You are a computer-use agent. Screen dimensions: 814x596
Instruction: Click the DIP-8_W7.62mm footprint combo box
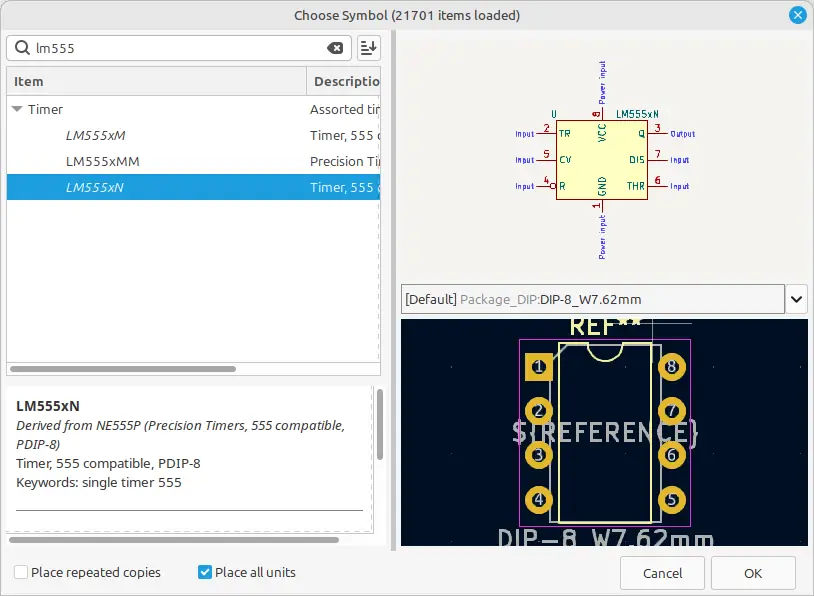pyautogui.click(x=592, y=299)
